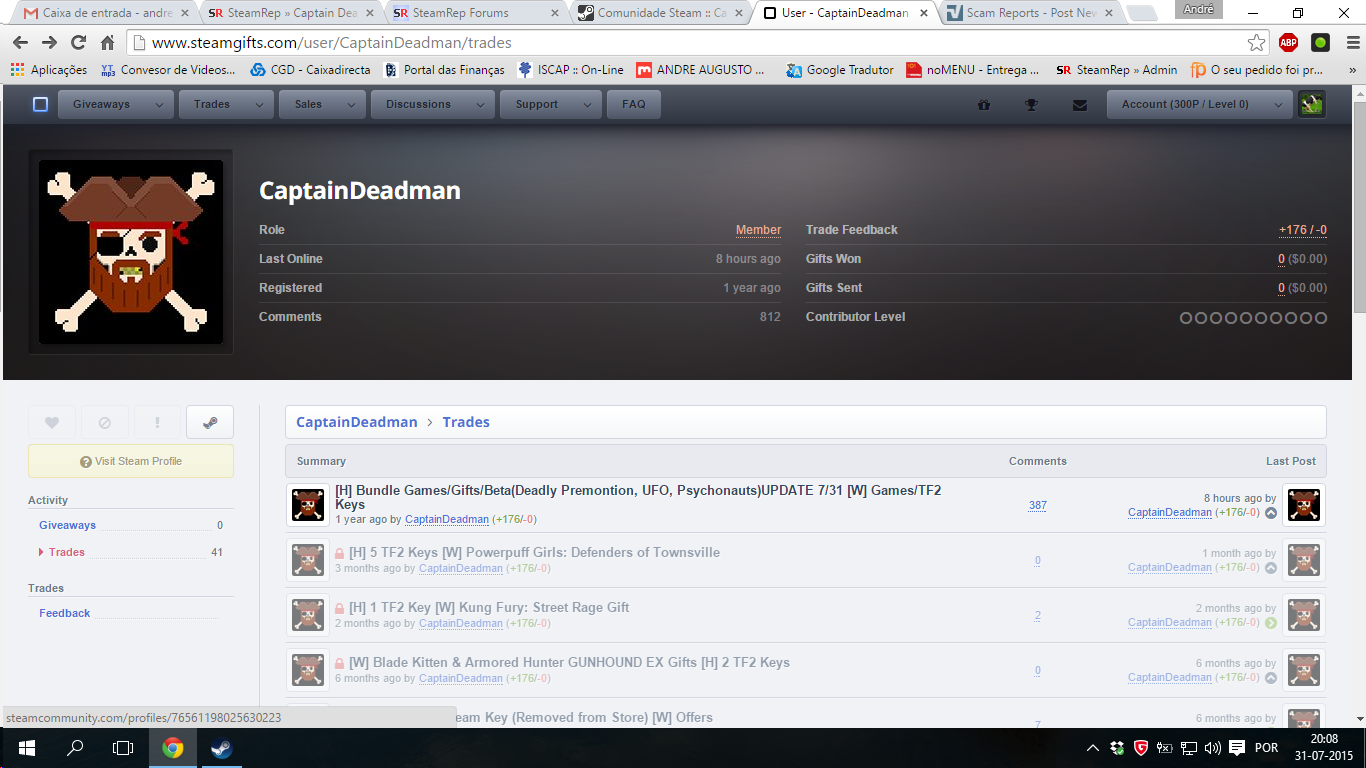The width and height of the screenshot is (1366, 768).
Task: Click the SteamGifts logo home icon
Action: 40,104
